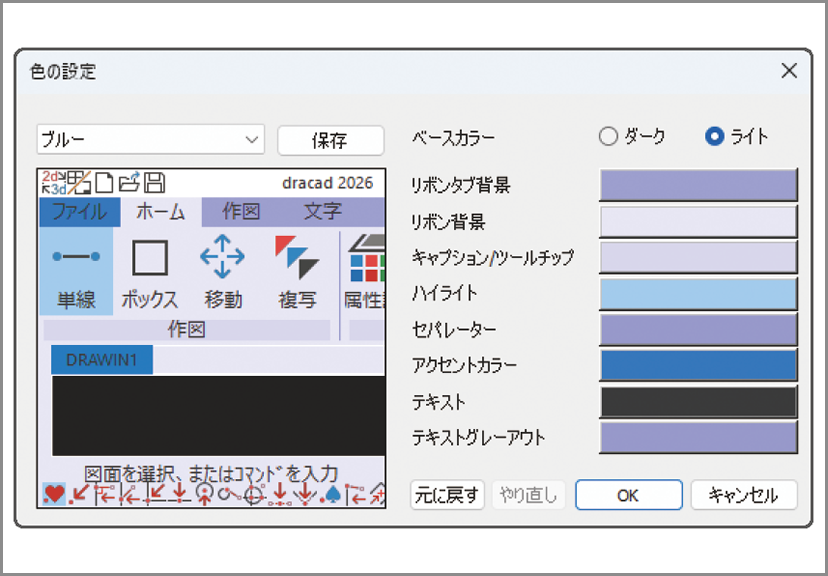Open the ブルー color scheme dropdown
The image size is (828, 576).
(150, 140)
